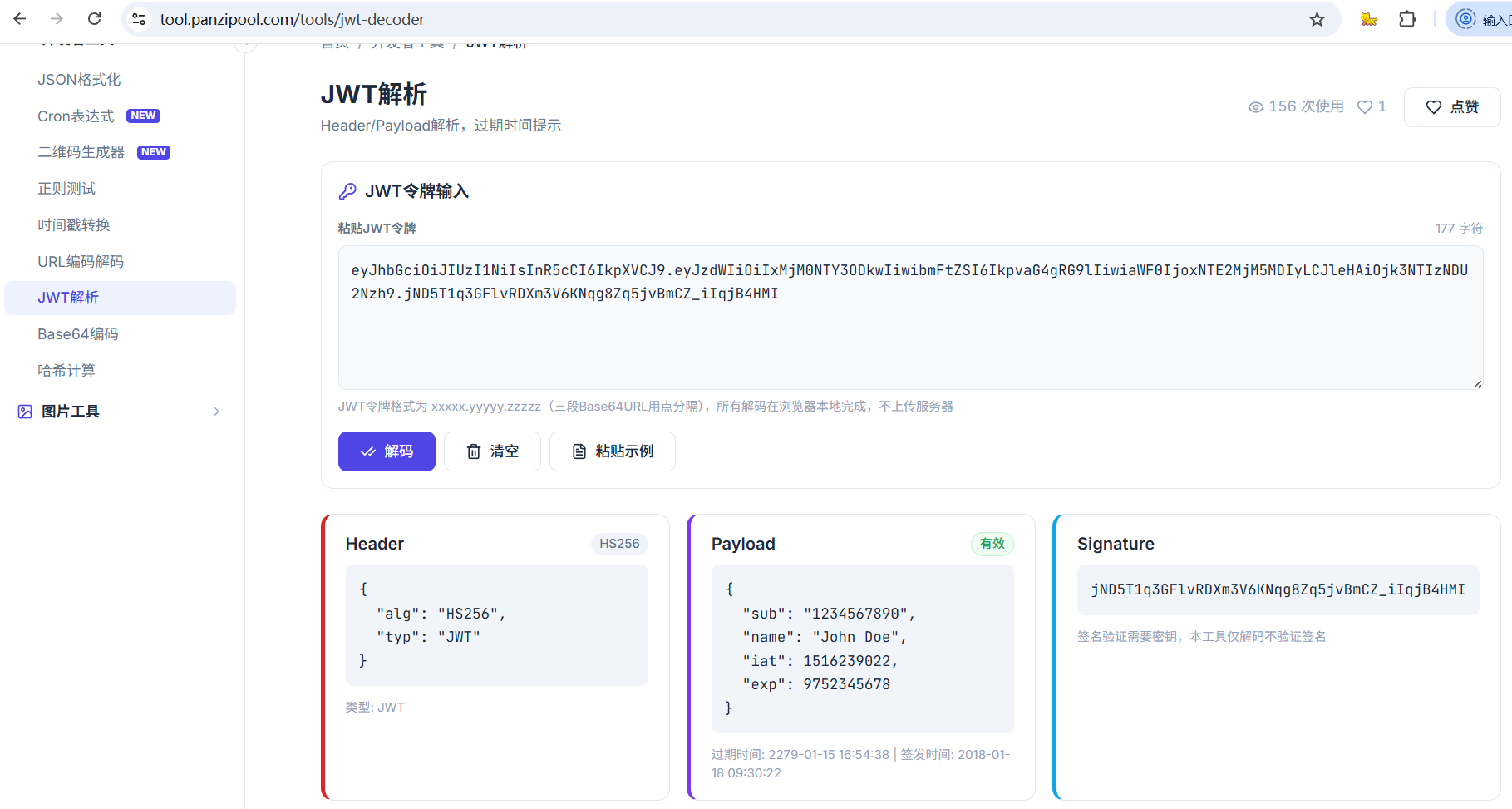Click the Header card title

375,544
